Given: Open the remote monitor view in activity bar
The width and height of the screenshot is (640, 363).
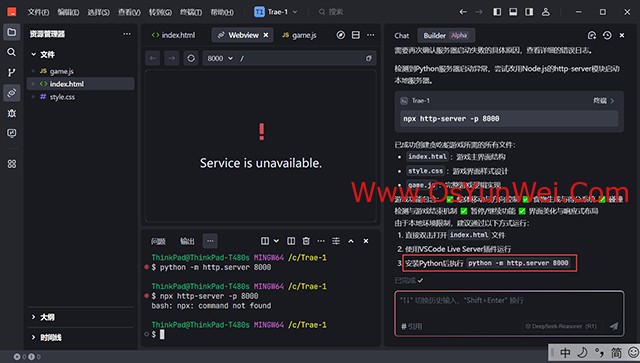Looking at the screenshot, I should 11,133.
